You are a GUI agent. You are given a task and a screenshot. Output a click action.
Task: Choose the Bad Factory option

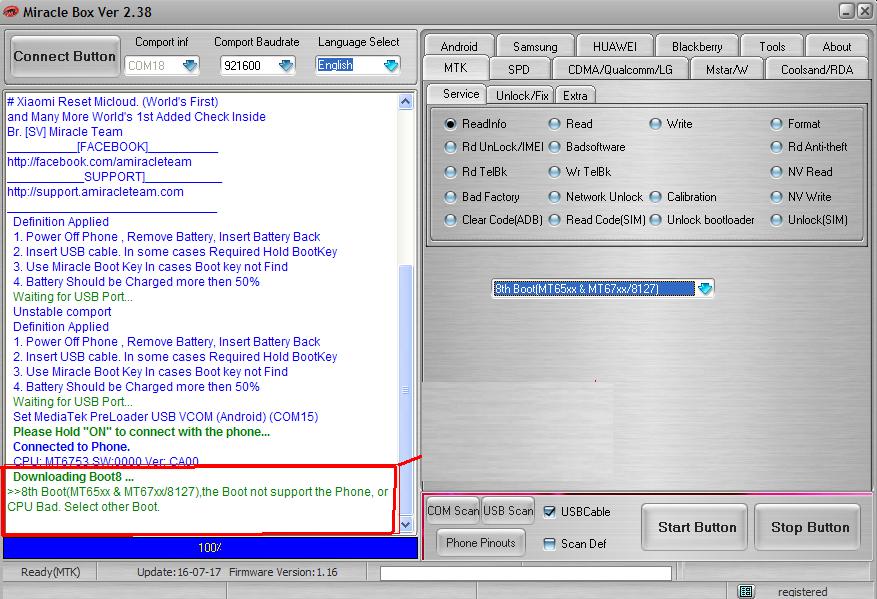coord(450,197)
